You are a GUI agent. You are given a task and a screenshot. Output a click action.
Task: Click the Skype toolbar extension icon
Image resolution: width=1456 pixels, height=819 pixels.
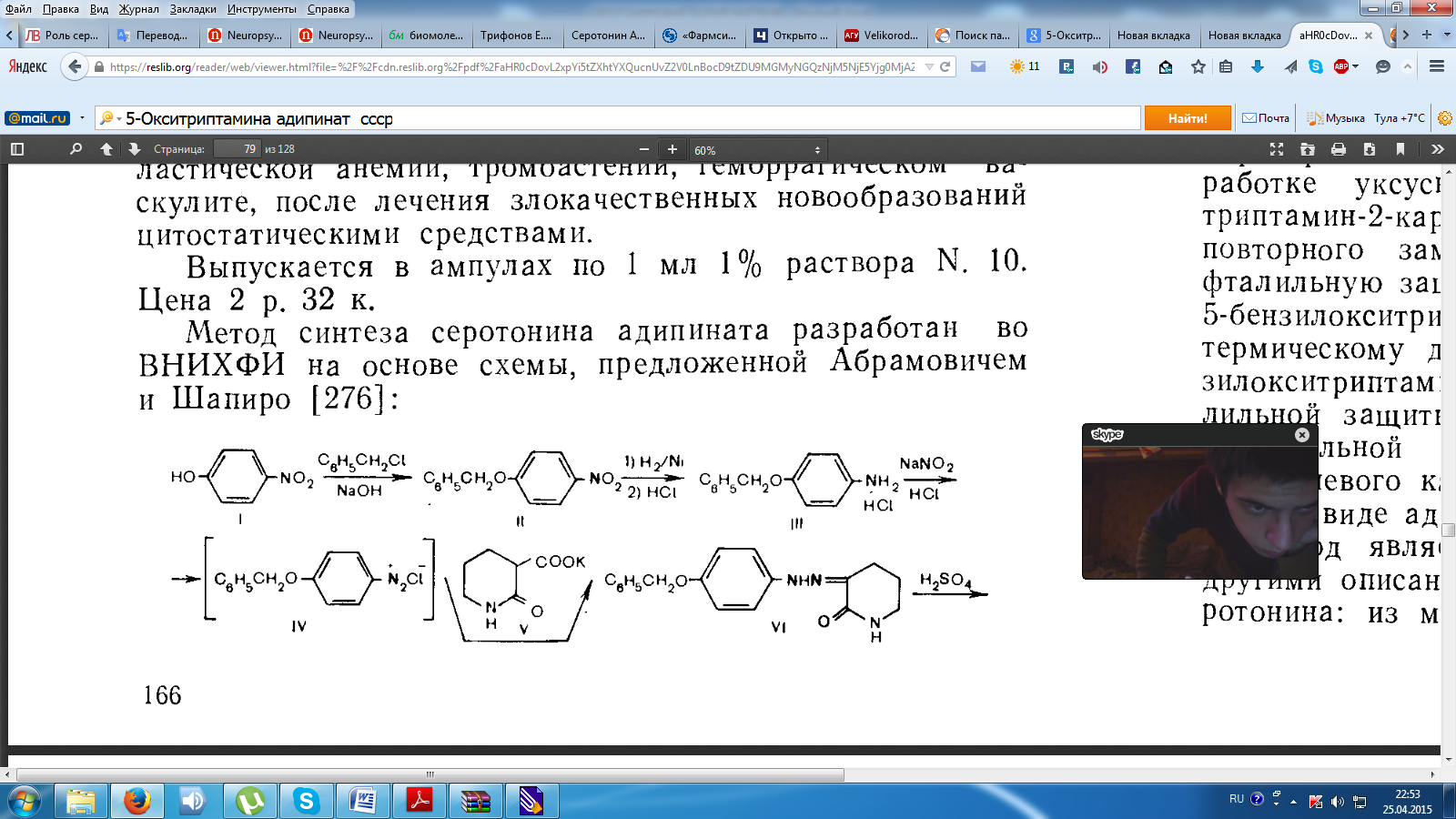click(x=1316, y=66)
